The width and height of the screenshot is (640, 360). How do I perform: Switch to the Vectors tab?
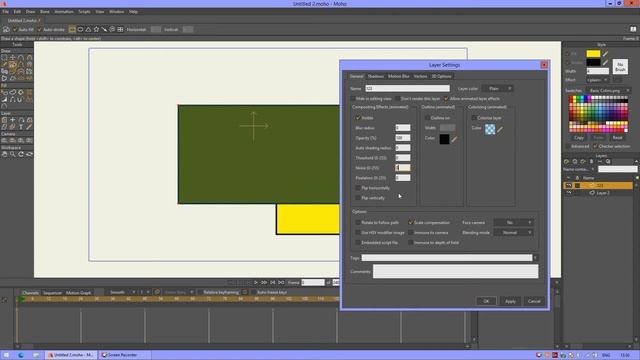(x=420, y=76)
